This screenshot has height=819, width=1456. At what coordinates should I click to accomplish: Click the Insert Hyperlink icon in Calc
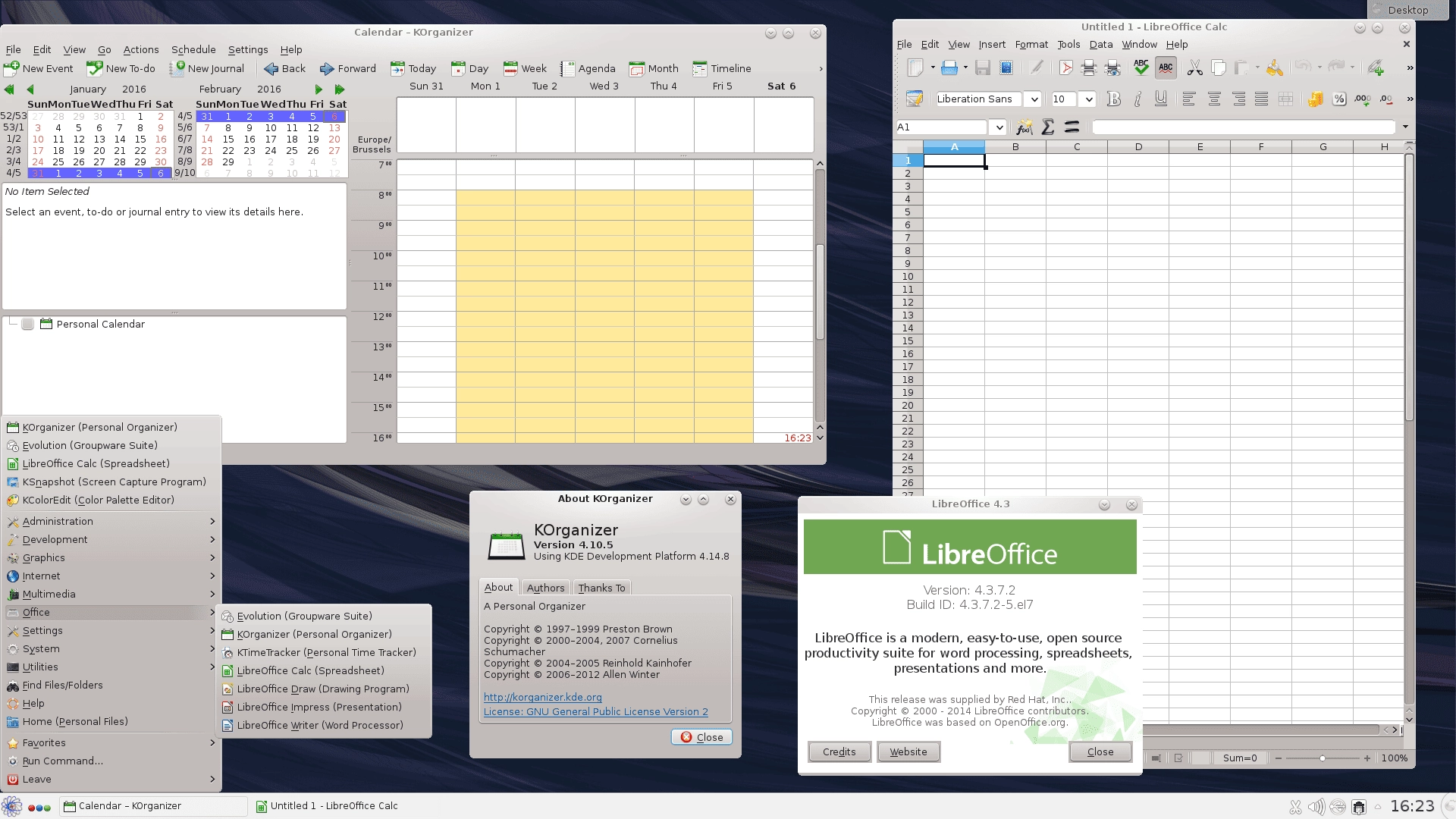1376,68
